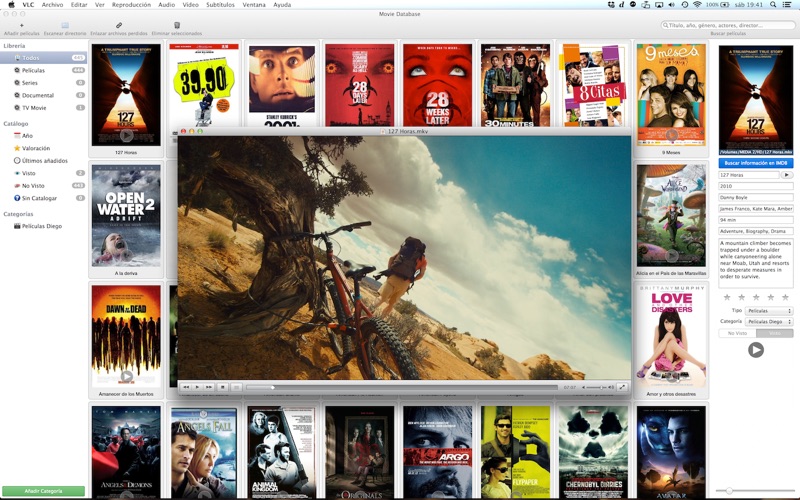Viewport: 800px width, 500px height.
Task: Select the 9 Meses poster
Action: tap(671, 95)
